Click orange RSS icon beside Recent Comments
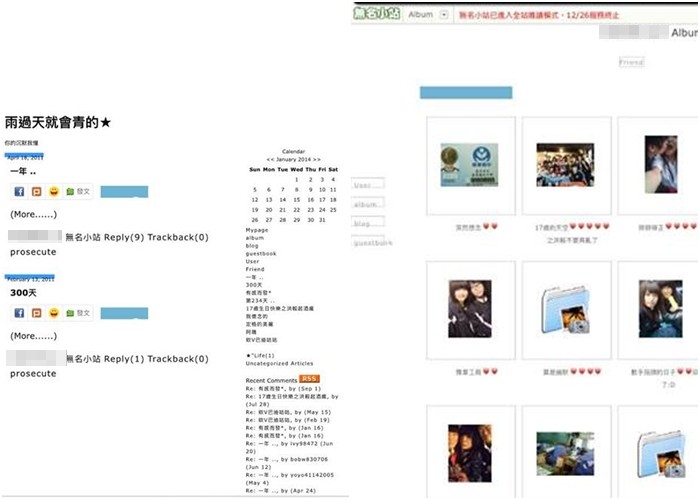Viewport: 700px width, 500px height. (x=309, y=378)
